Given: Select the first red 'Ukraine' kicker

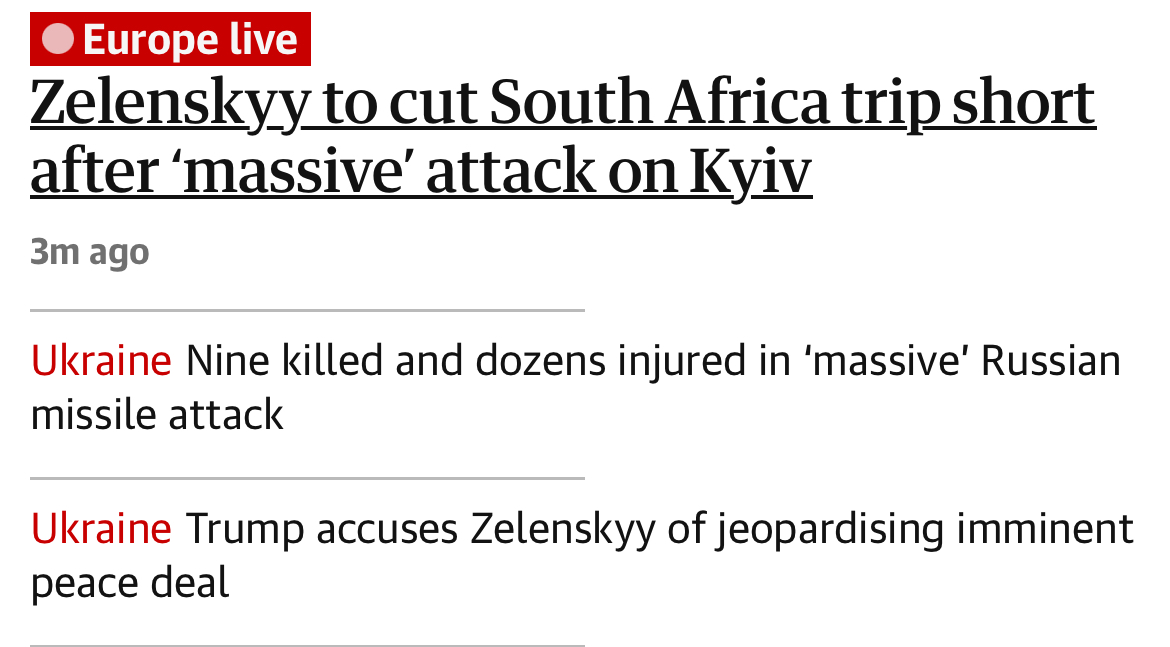Looking at the screenshot, I should pos(101,361).
